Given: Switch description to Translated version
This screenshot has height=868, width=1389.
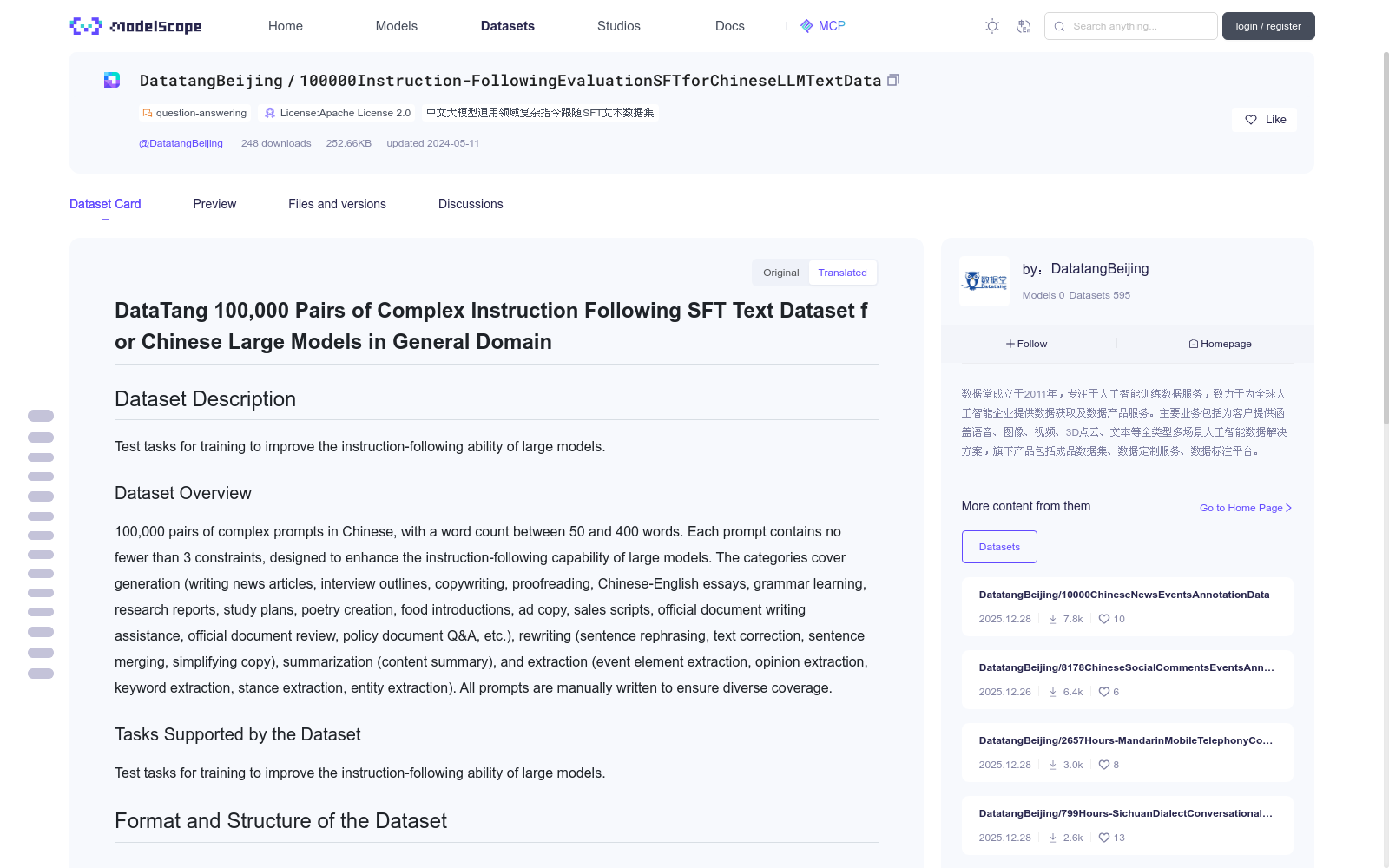Looking at the screenshot, I should pyautogui.click(x=842, y=273).
